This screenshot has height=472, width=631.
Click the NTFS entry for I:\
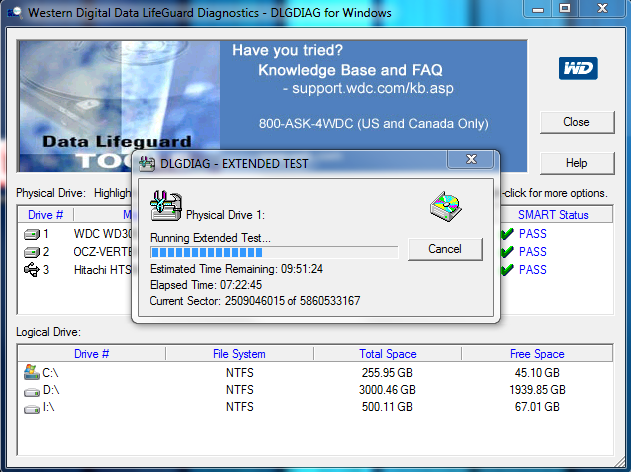[239, 407]
